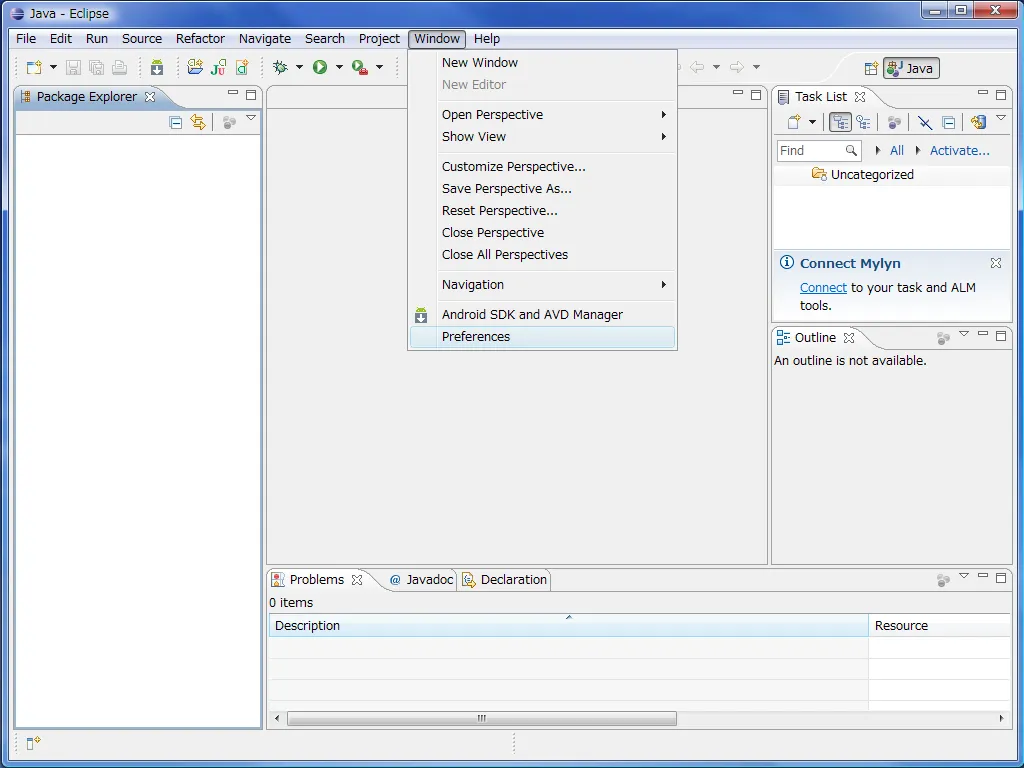Open the New Task dropdown arrow

click(812, 122)
